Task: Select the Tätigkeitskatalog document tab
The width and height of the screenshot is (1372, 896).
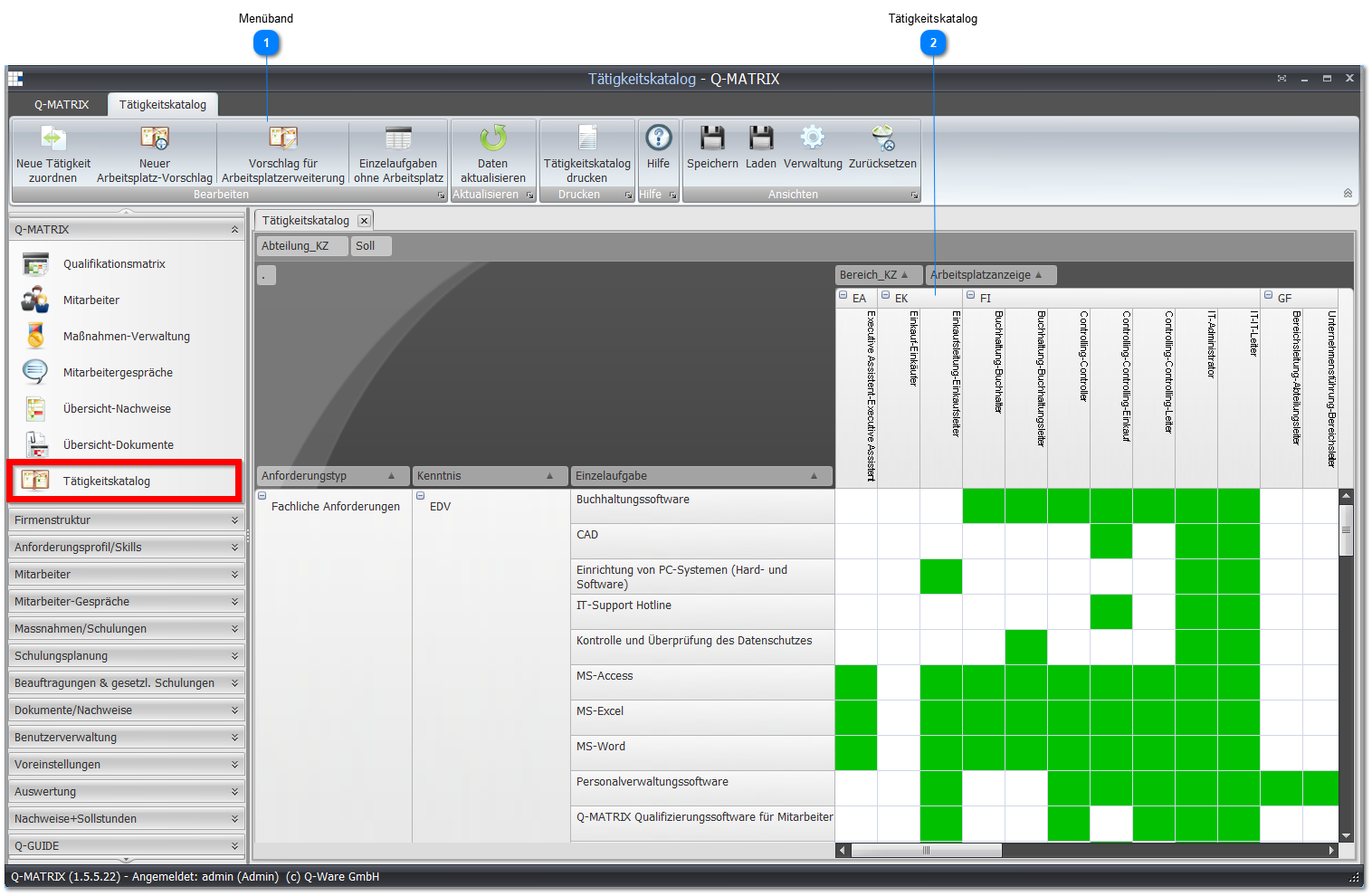Action: [306, 221]
